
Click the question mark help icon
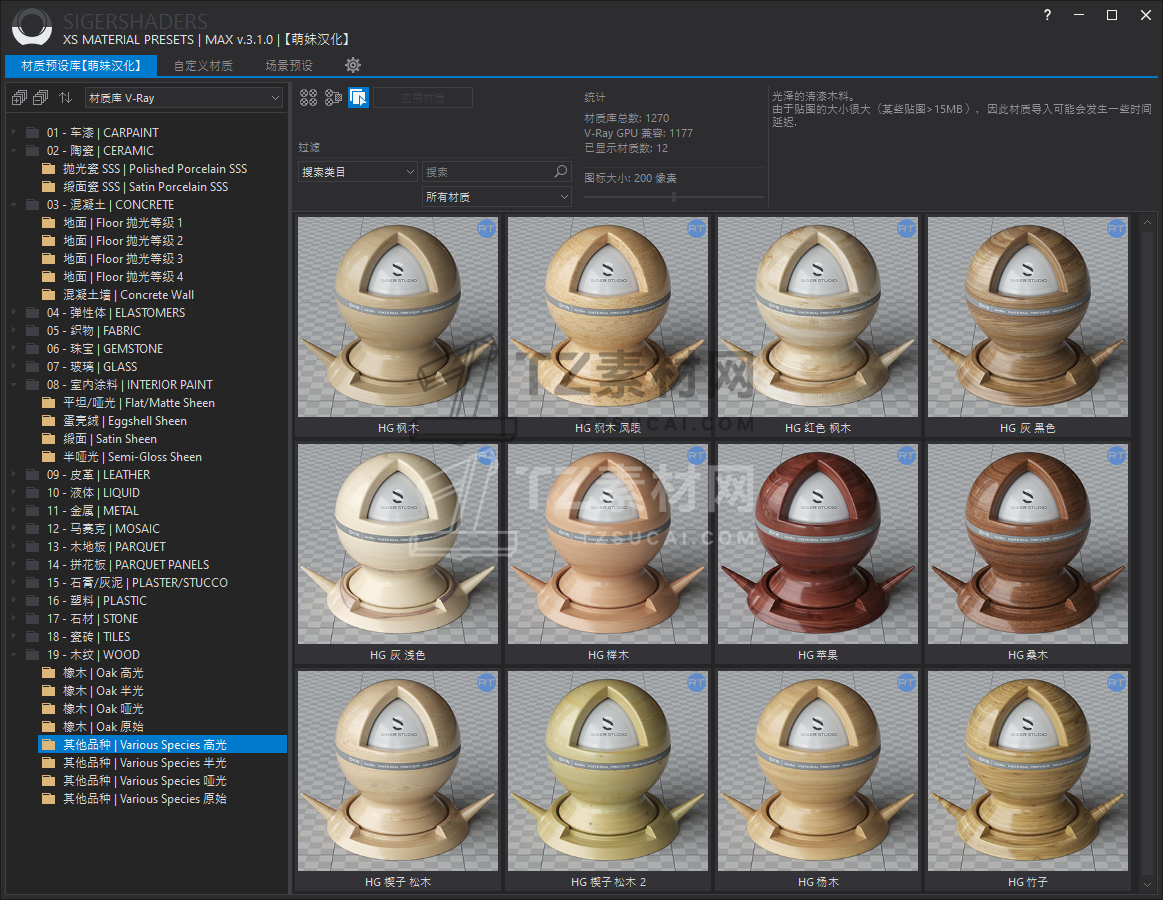(x=1047, y=15)
